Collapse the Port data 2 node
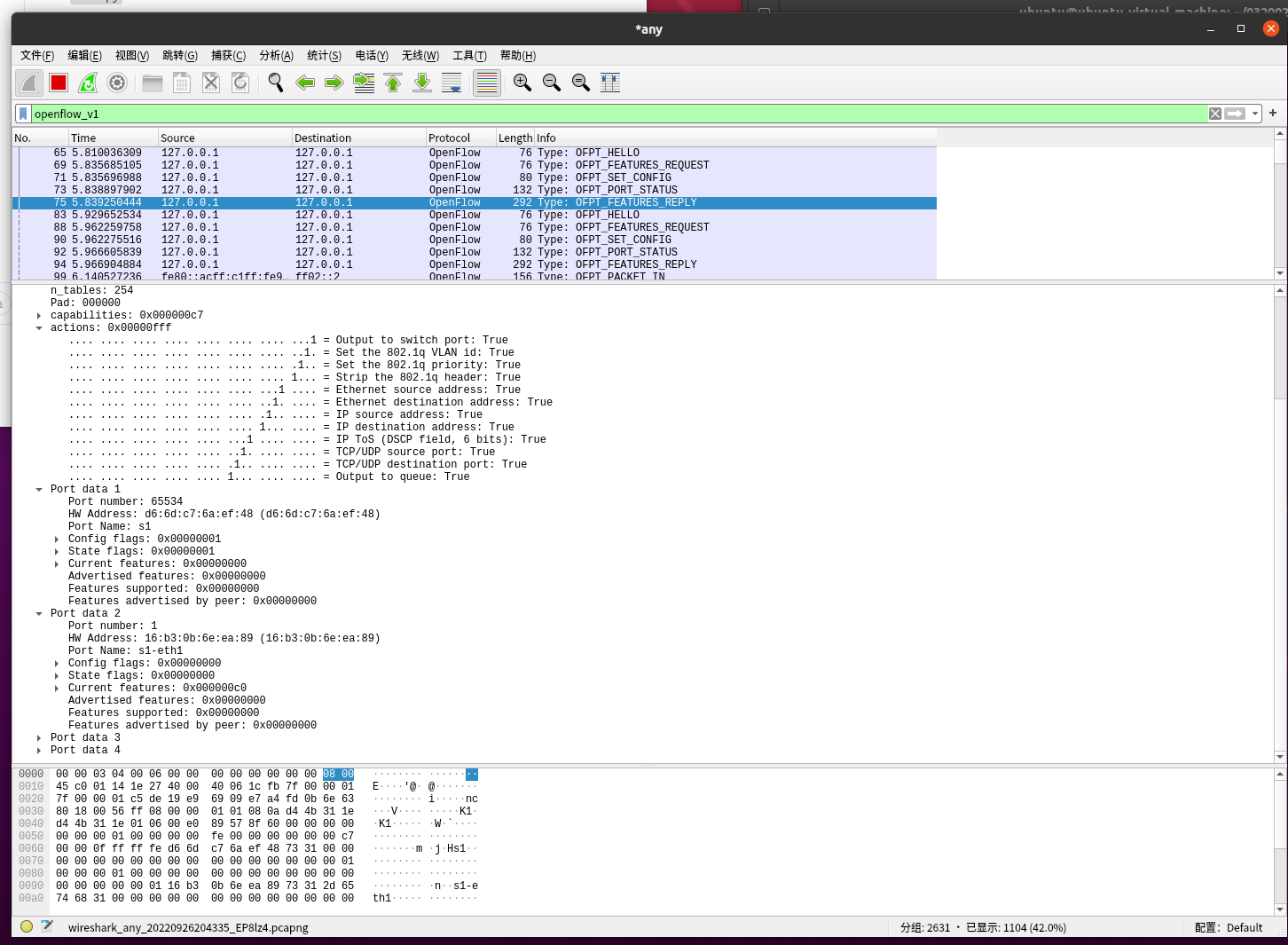The height and width of the screenshot is (945, 1288). pos(39,613)
